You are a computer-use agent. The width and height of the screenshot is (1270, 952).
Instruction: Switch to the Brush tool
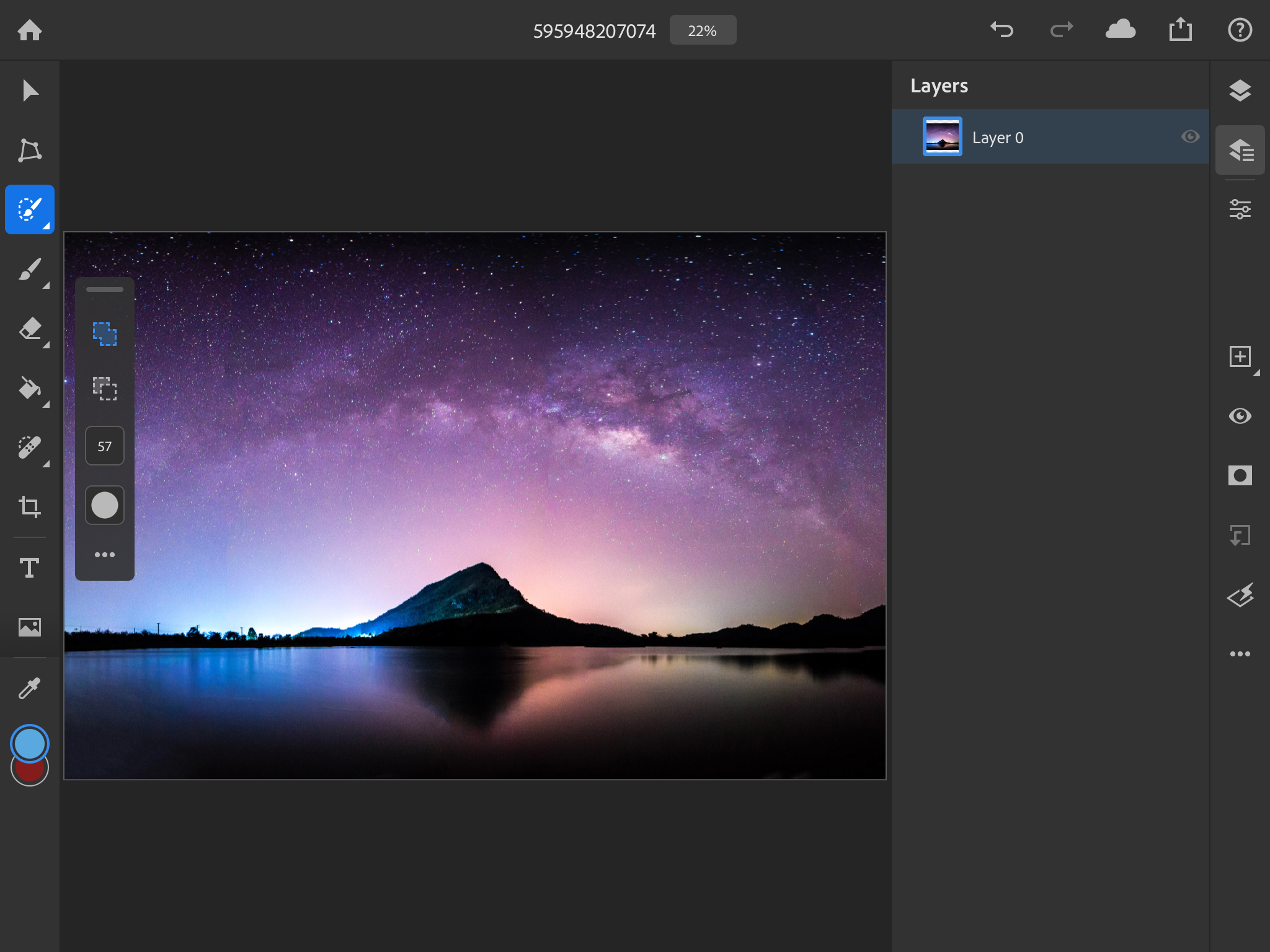(29, 269)
